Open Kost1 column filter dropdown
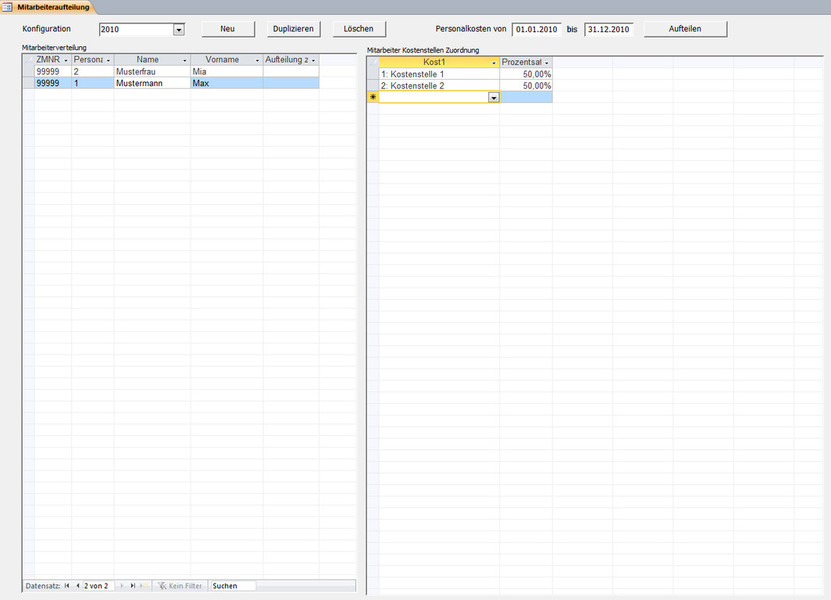831x600 pixels. [494, 63]
